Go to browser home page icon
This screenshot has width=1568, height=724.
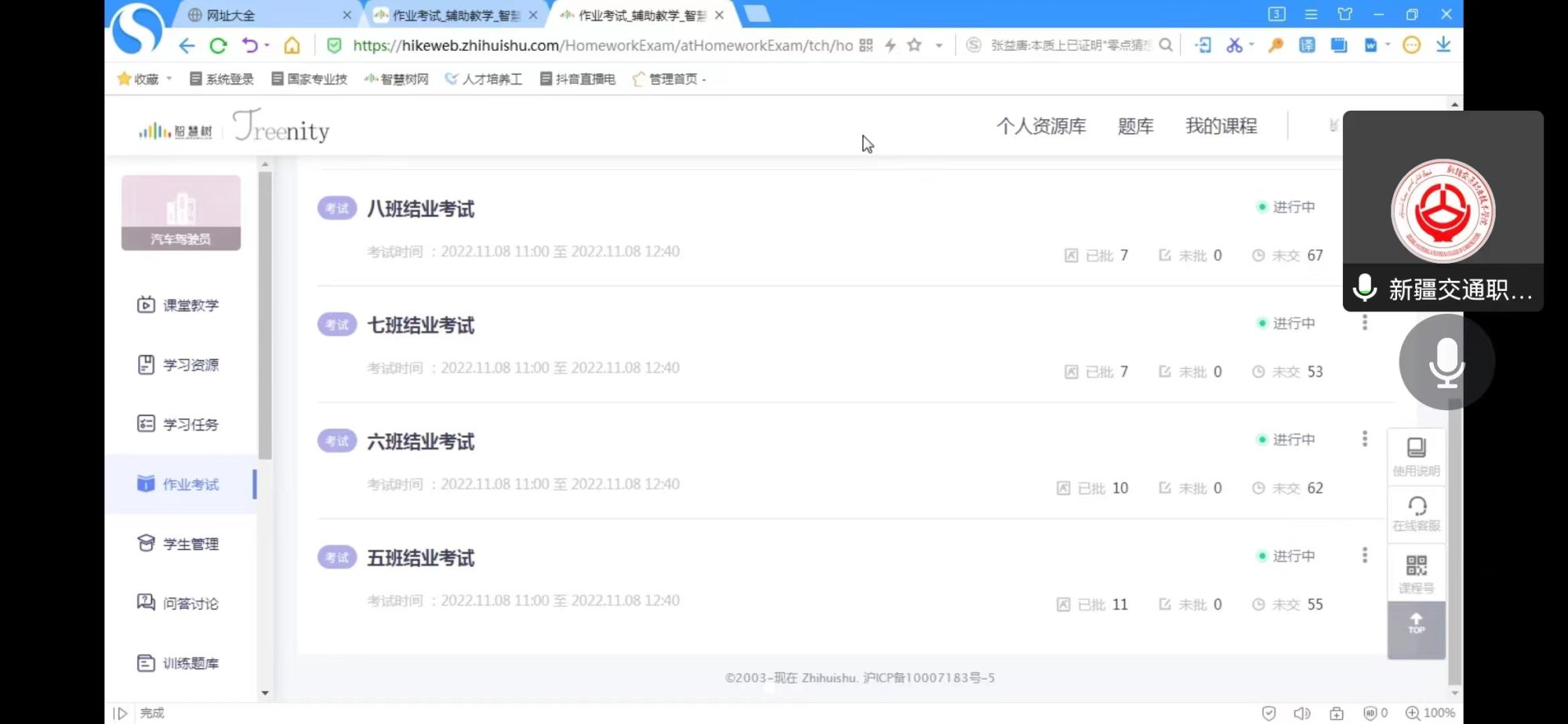click(292, 45)
